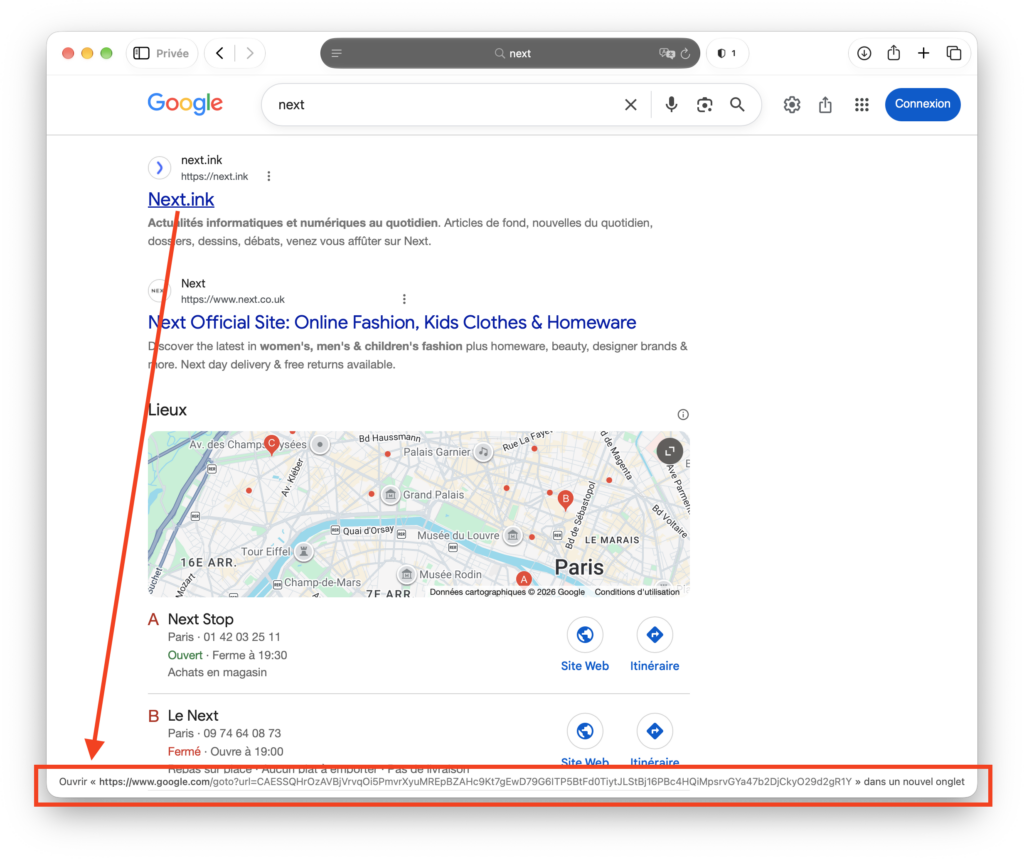Expand the map to full view

point(669,451)
